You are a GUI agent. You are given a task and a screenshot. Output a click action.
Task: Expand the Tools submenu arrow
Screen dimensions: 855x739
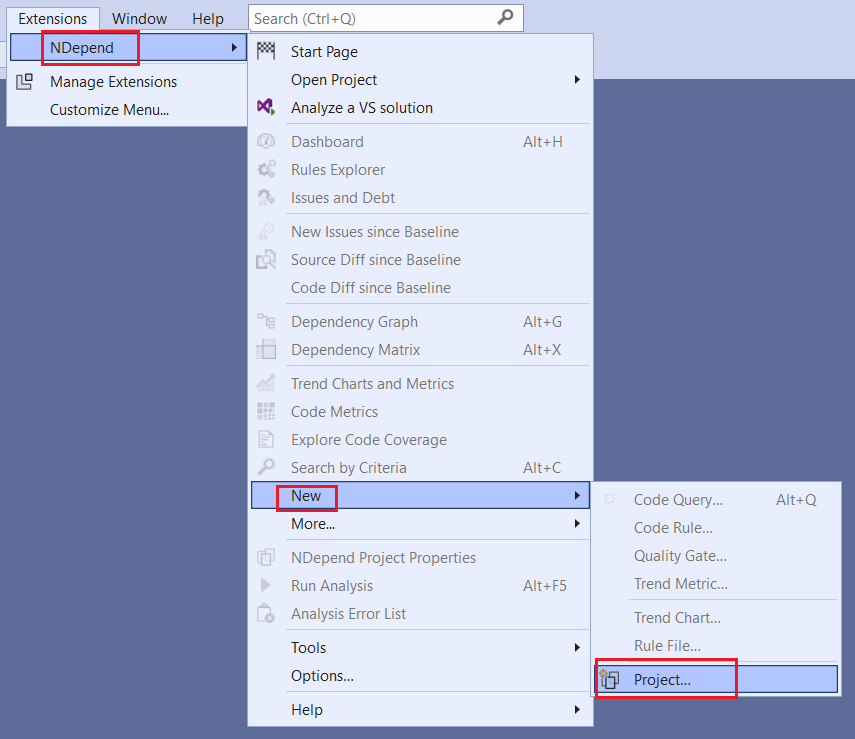(x=577, y=647)
